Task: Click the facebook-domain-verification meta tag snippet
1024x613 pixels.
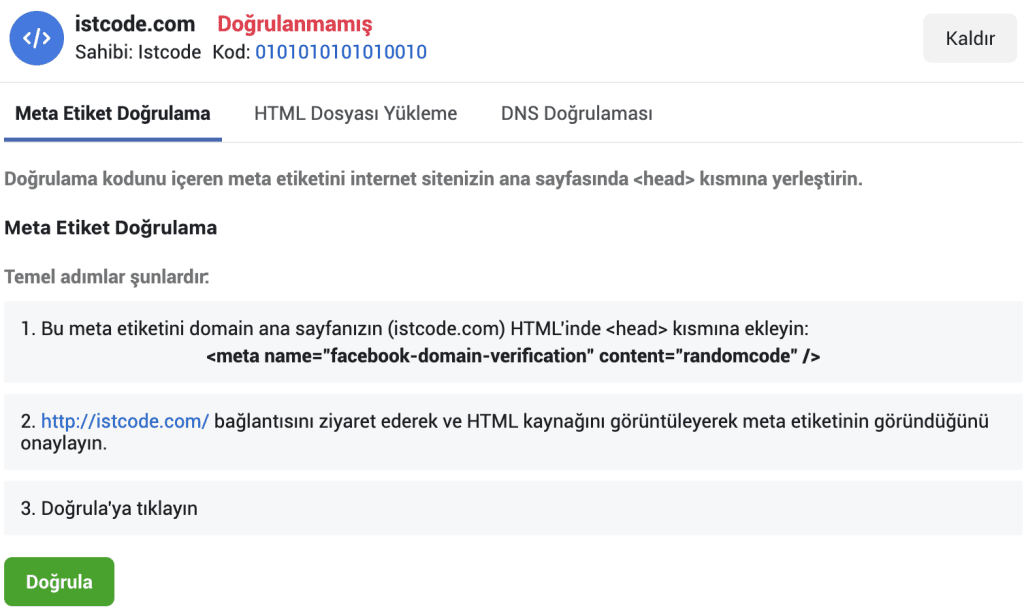Action: 513,356
